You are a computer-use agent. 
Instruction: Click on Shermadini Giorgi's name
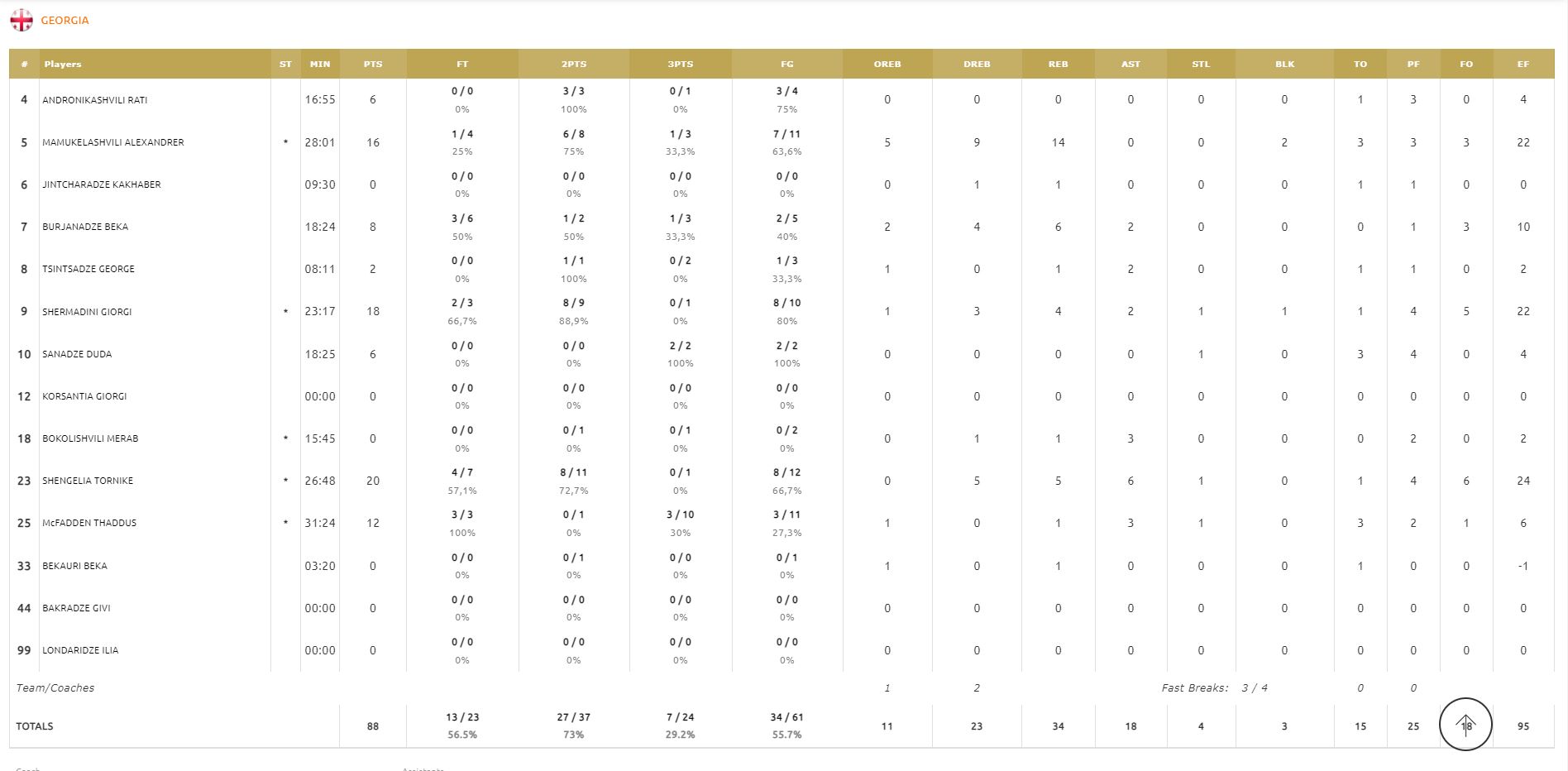[87, 312]
